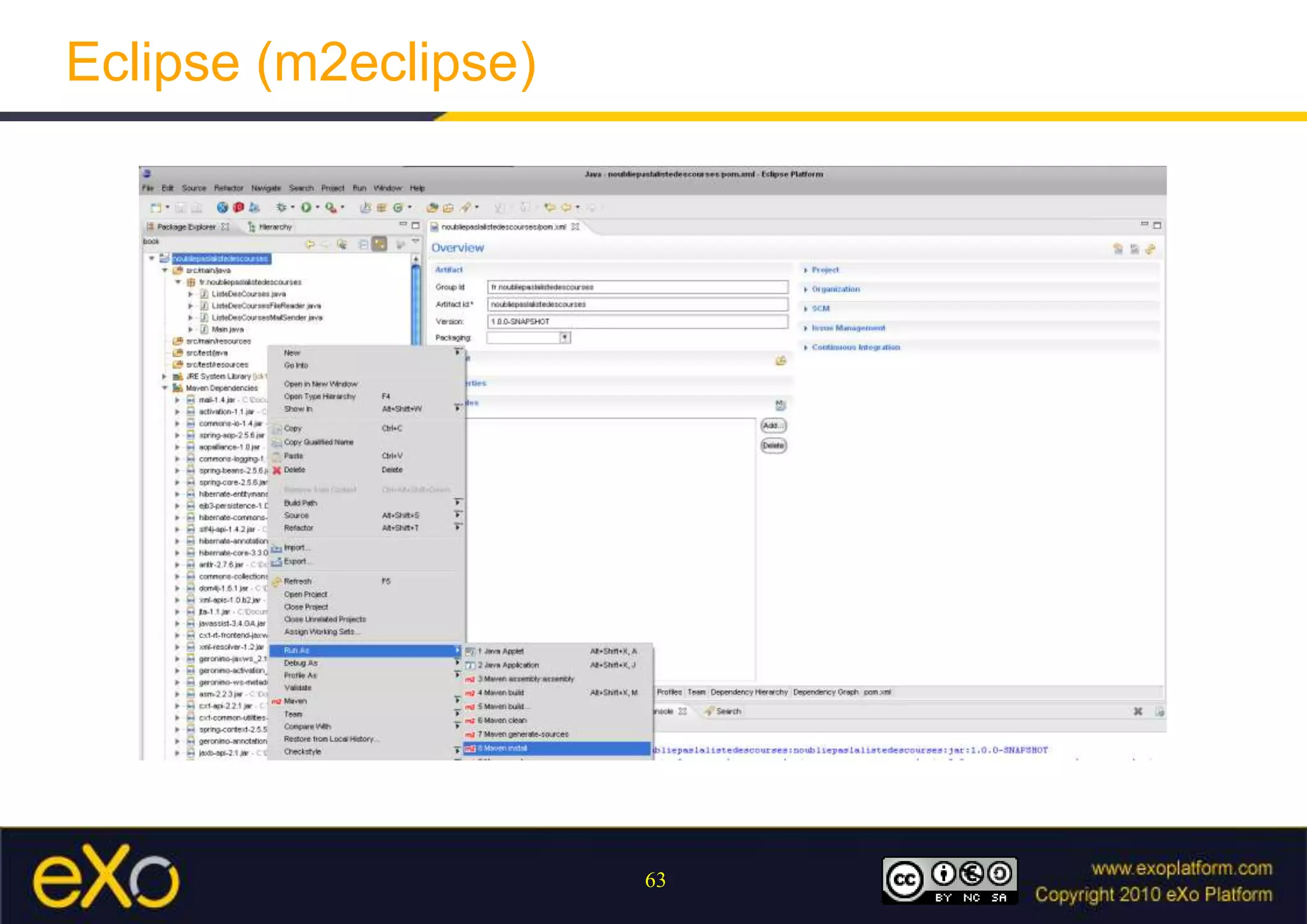Viewport: 1307px width, 924px height.
Task: Open the Search view tab
Action: point(723,711)
